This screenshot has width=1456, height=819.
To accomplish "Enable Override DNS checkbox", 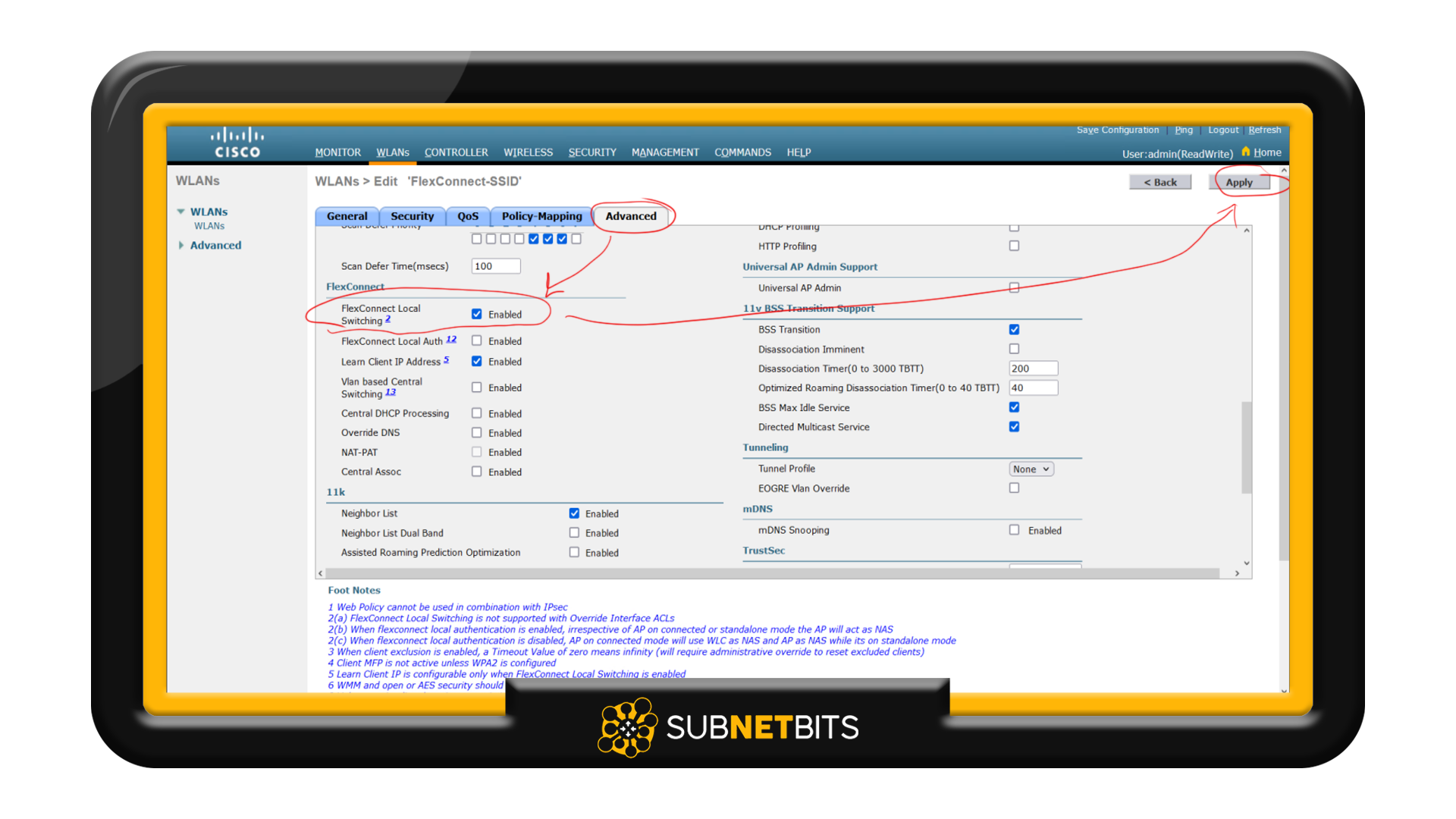I will [x=476, y=432].
